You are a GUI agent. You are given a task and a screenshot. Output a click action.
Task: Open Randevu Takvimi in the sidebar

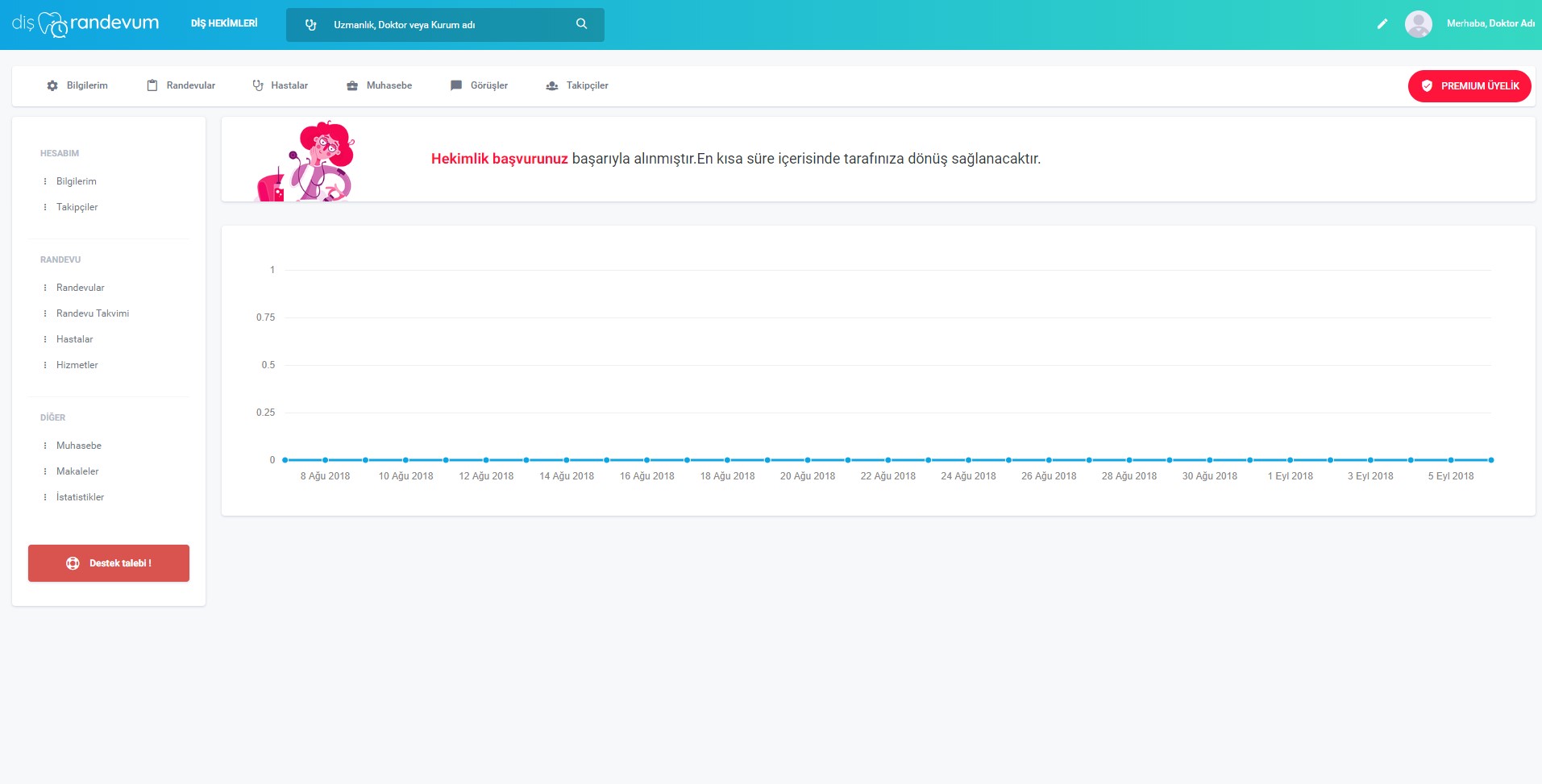(x=93, y=313)
